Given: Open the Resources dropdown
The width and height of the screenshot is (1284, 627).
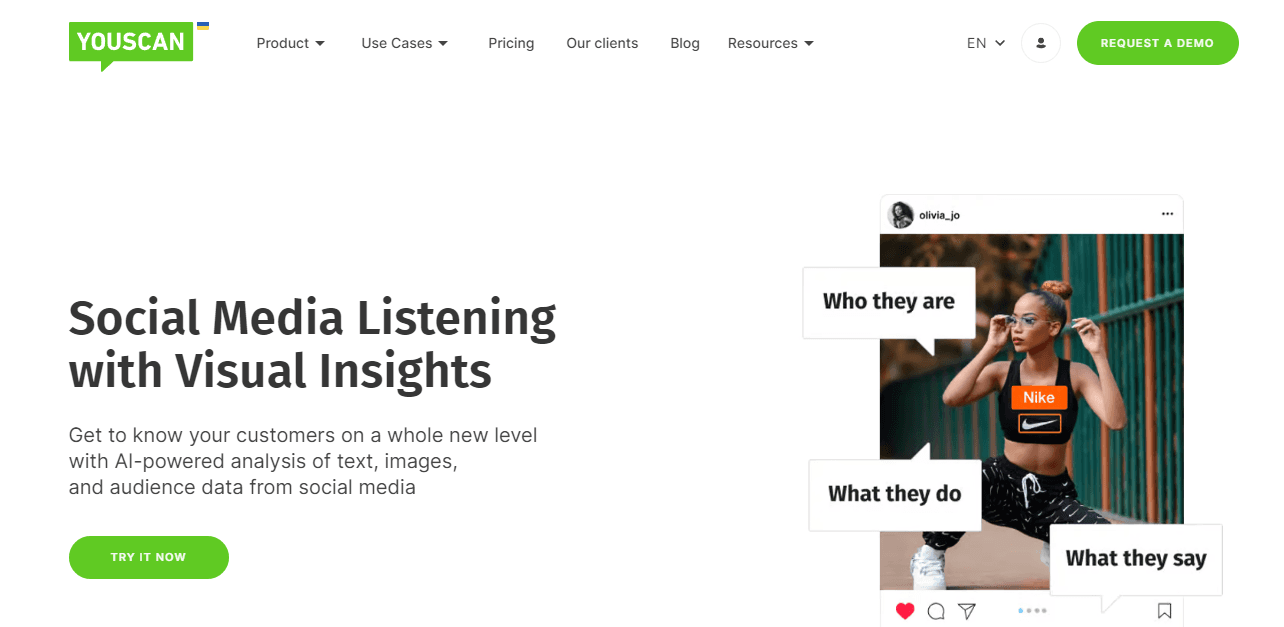Looking at the screenshot, I should (x=769, y=43).
